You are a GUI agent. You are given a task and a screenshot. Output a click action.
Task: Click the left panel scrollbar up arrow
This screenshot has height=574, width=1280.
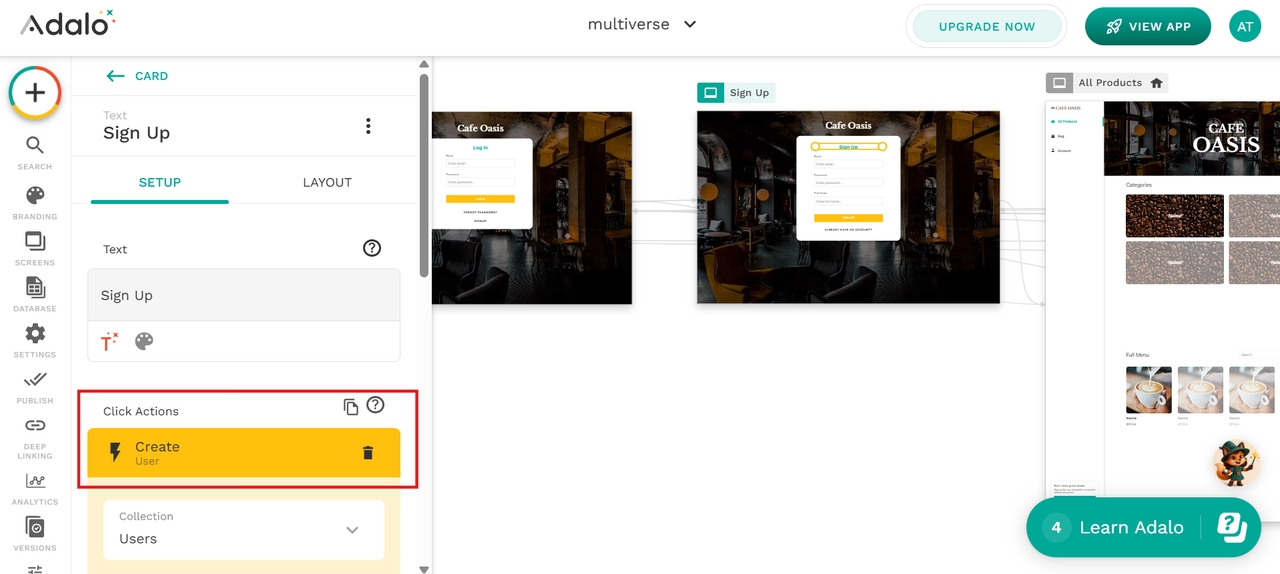(x=424, y=64)
